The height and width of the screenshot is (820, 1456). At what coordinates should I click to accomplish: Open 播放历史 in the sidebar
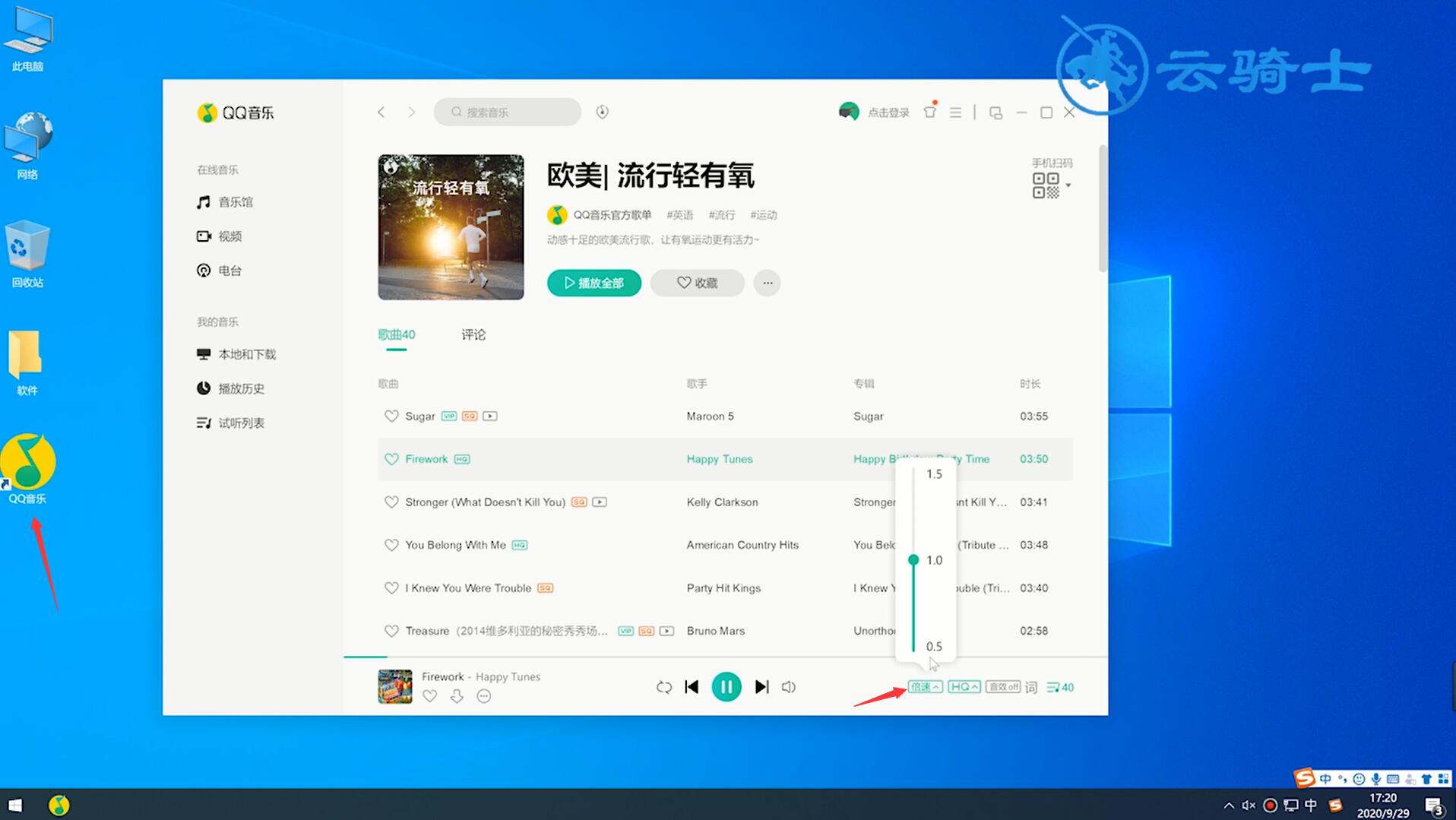tap(230, 388)
